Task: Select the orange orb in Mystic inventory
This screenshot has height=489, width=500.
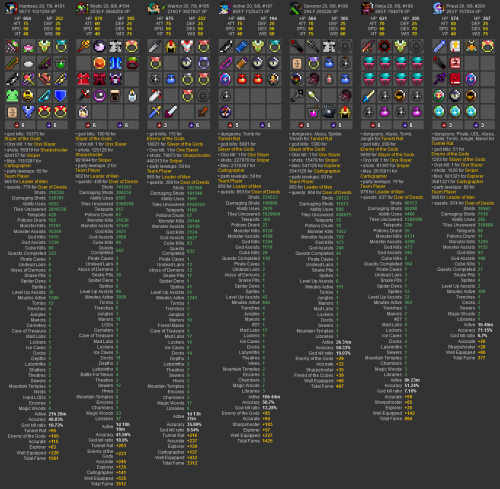Action: (99, 63)
